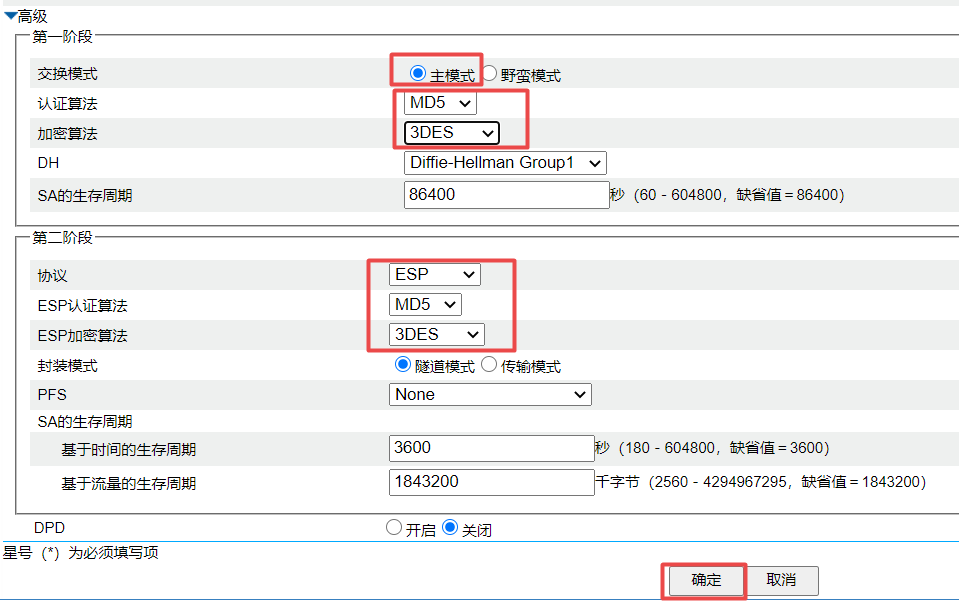Disable DPD with 关闭 radio button
Image resolution: width=959 pixels, height=605 pixels.
point(450,528)
